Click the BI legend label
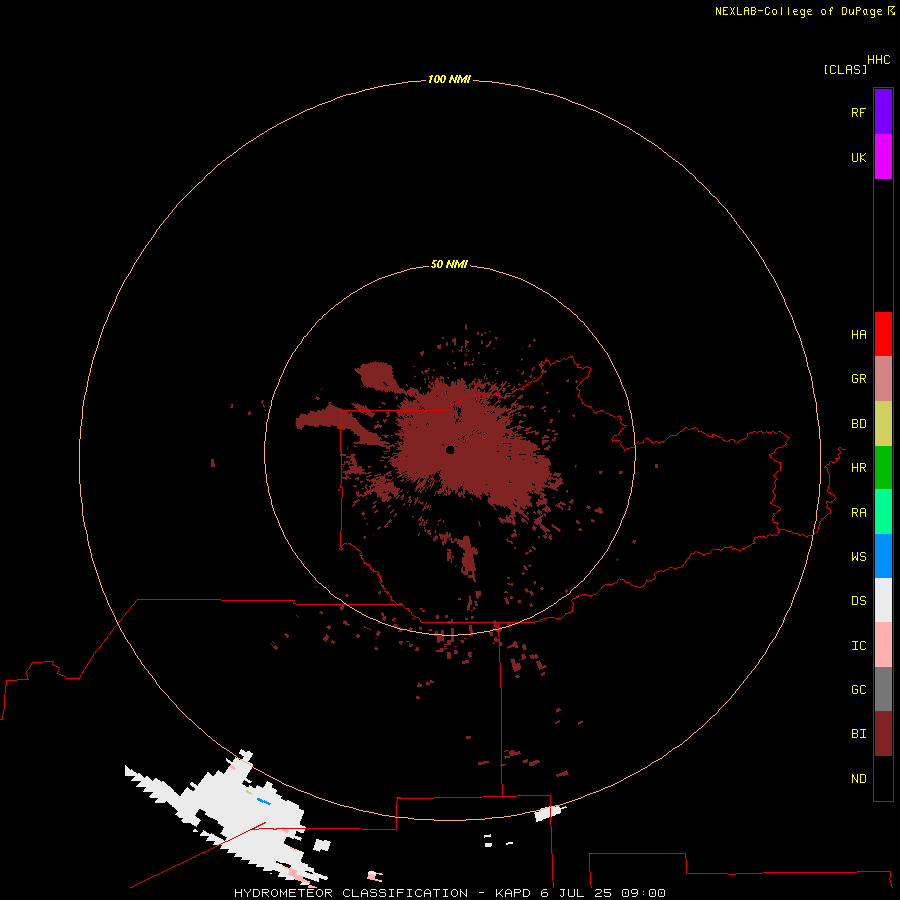Viewport: 900px width, 900px height. [858, 734]
